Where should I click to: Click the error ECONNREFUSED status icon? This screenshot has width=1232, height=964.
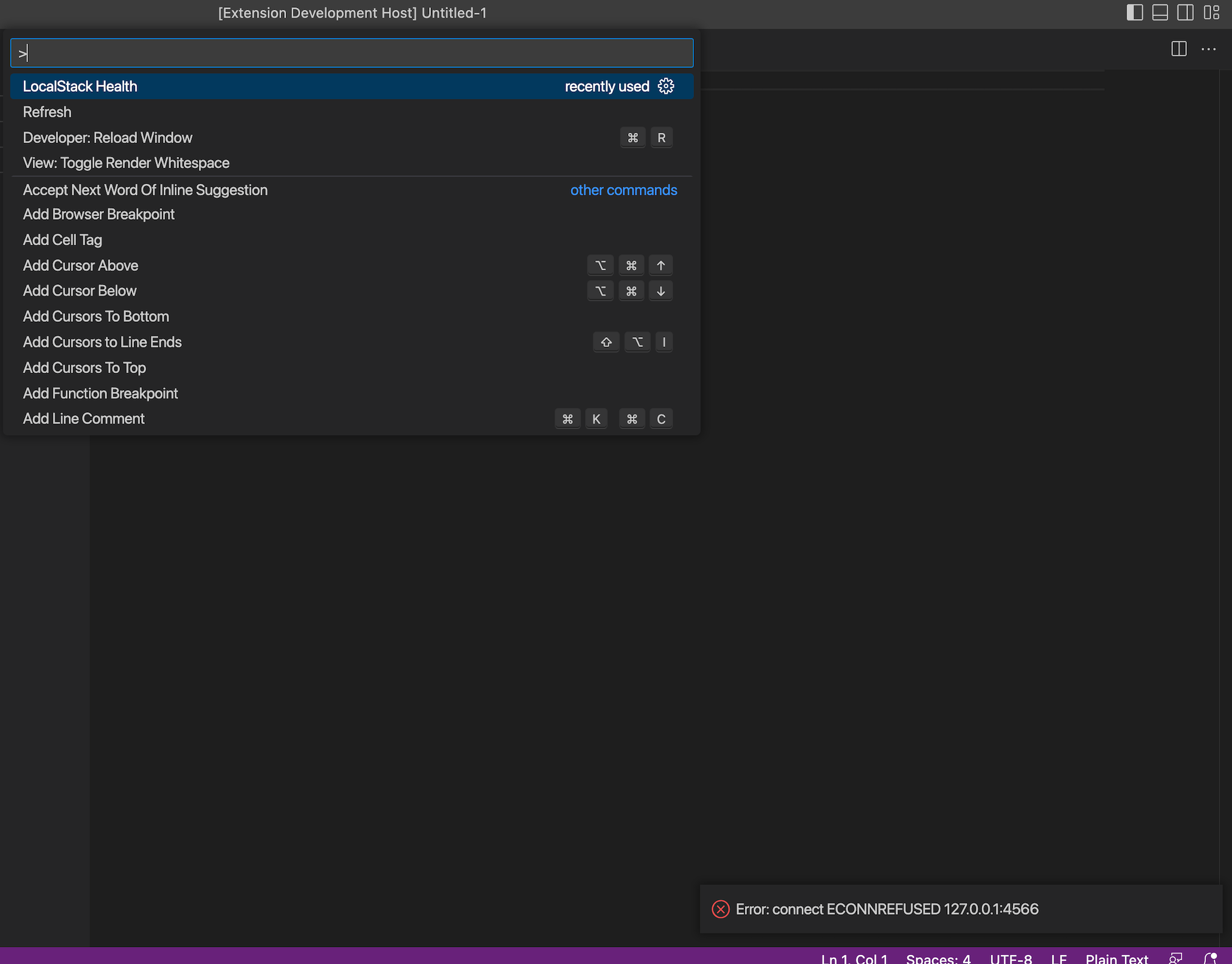[x=719, y=908]
